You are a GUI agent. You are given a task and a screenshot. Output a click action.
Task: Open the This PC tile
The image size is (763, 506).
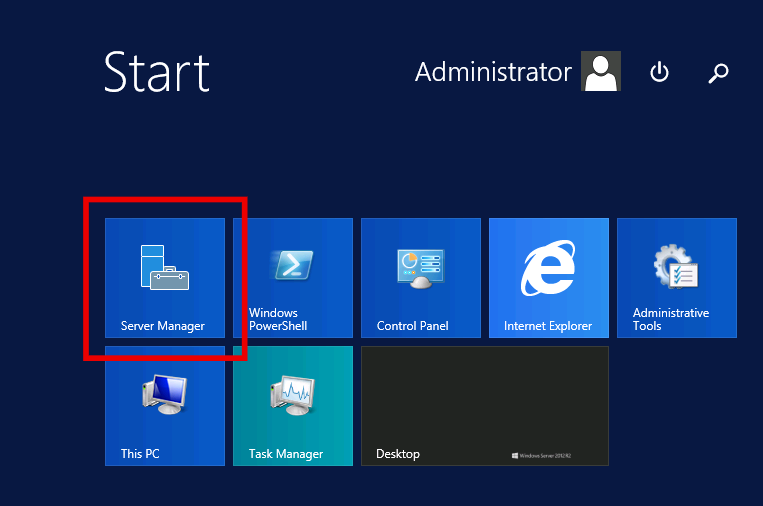click(x=165, y=406)
